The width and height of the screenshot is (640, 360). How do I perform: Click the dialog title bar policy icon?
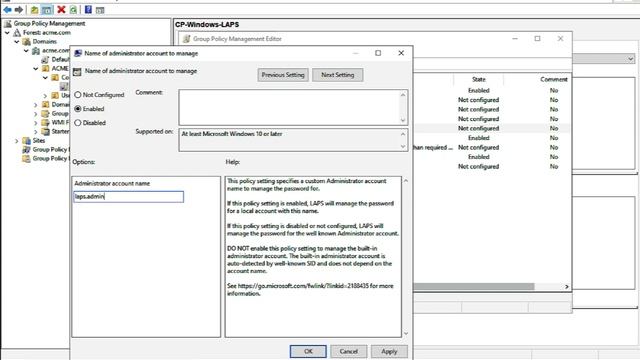point(78,53)
